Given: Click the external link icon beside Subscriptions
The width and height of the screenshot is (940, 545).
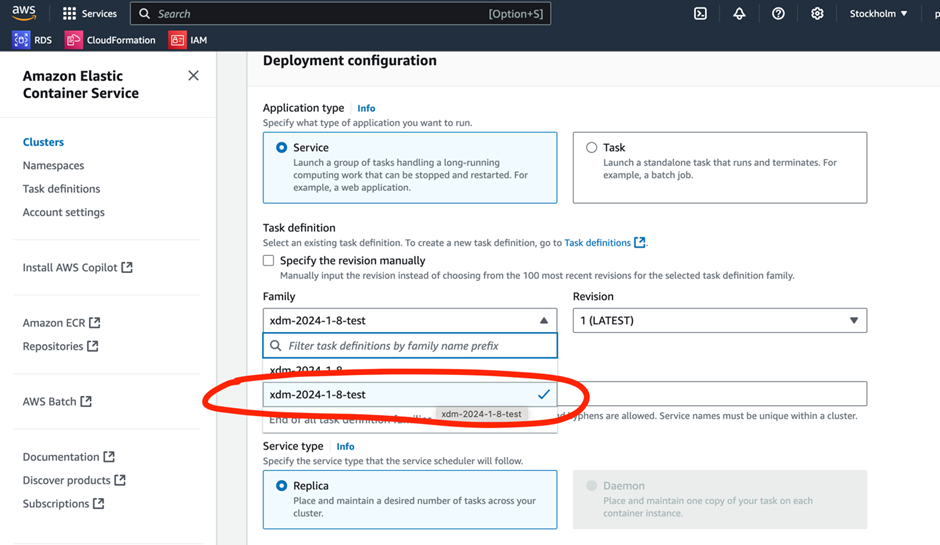Looking at the screenshot, I should pyautogui.click(x=98, y=503).
